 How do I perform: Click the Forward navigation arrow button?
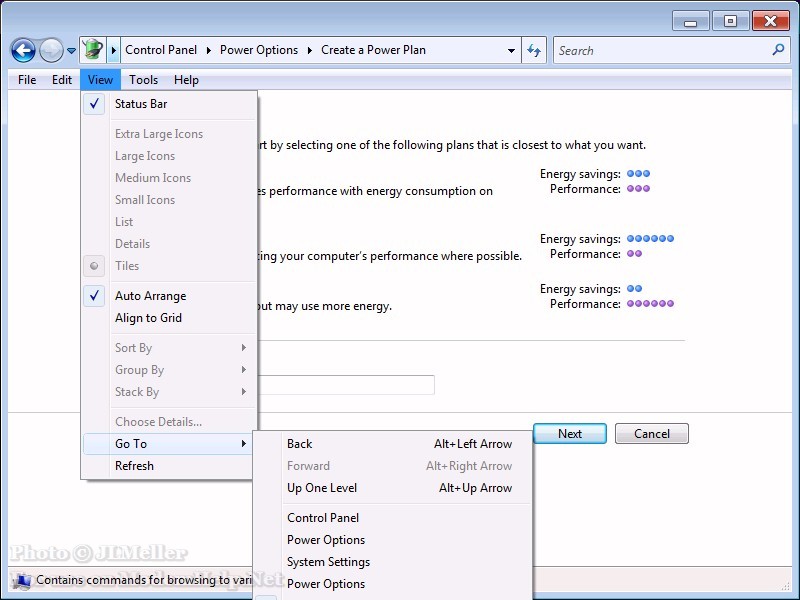pyautogui.click(x=51, y=50)
